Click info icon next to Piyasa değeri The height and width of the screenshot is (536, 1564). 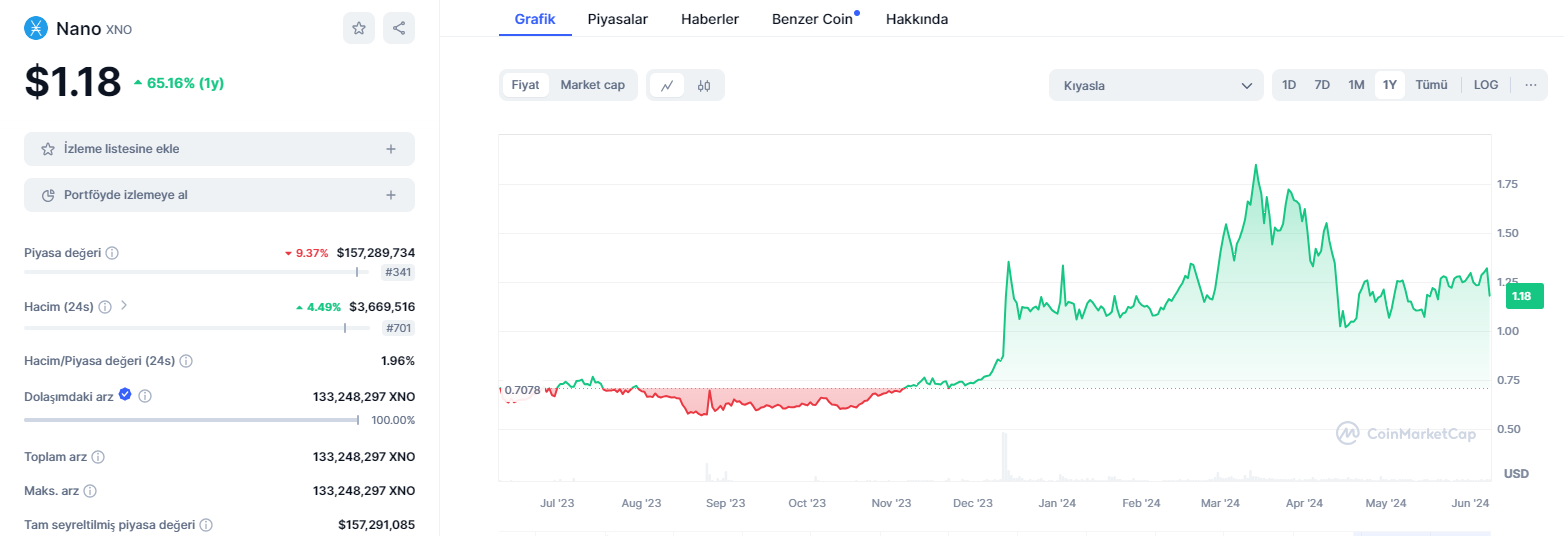112,253
